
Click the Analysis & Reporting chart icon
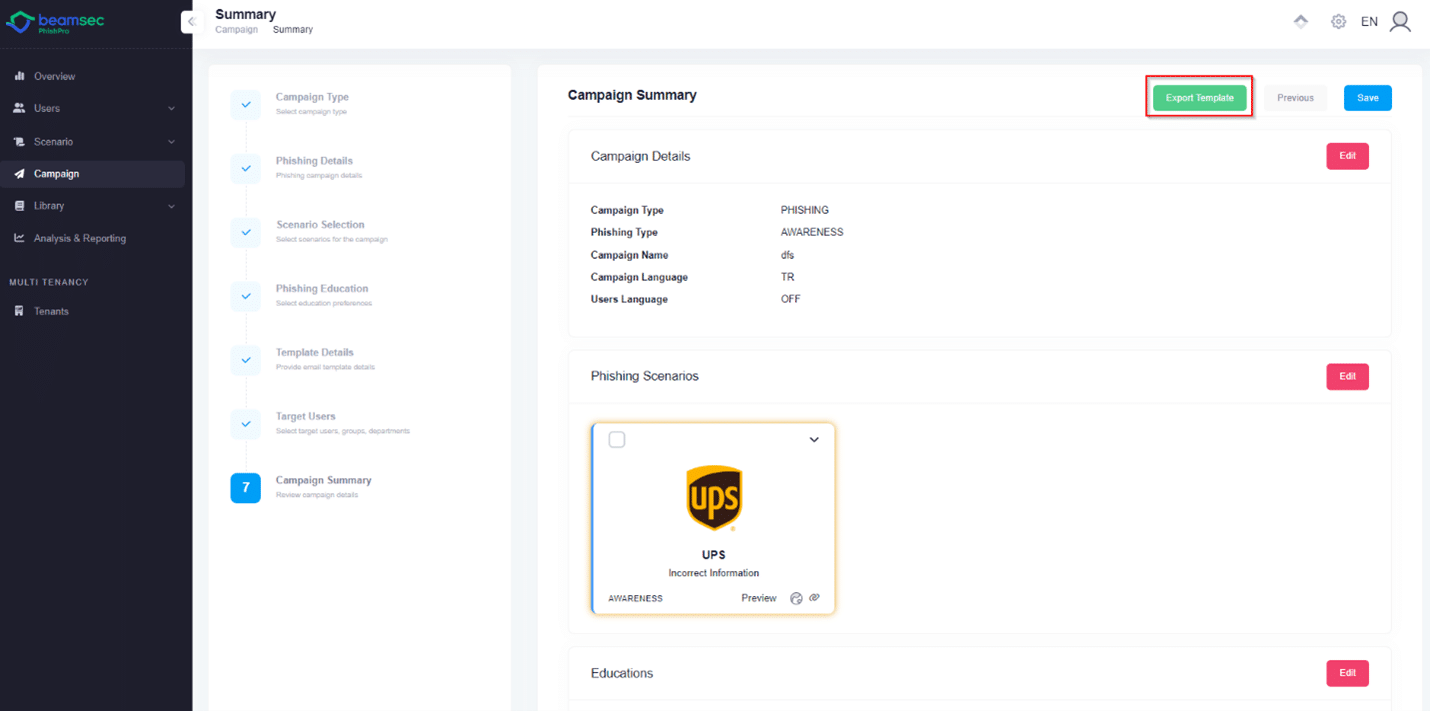(19, 238)
